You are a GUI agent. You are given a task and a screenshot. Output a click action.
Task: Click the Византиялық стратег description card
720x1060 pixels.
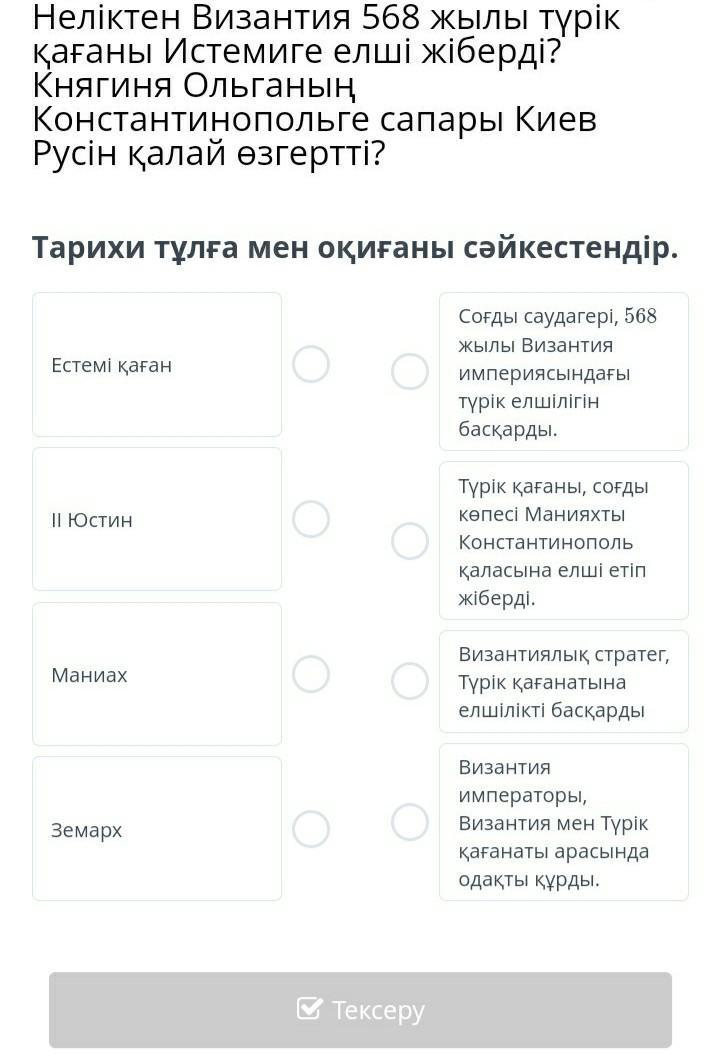point(563,681)
